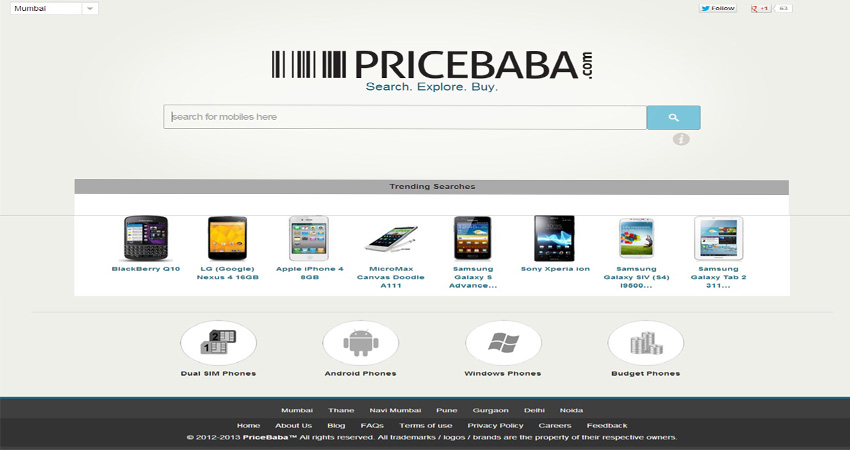This screenshot has height=450, width=850.
Task: Focus the search for mobiles field
Action: [x=405, y=117]
